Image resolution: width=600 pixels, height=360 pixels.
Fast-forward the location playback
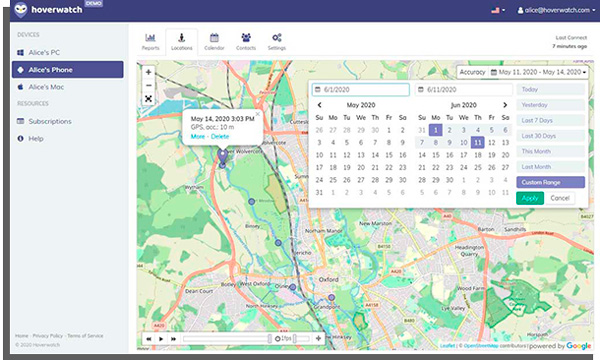click(x=173, y=339)
